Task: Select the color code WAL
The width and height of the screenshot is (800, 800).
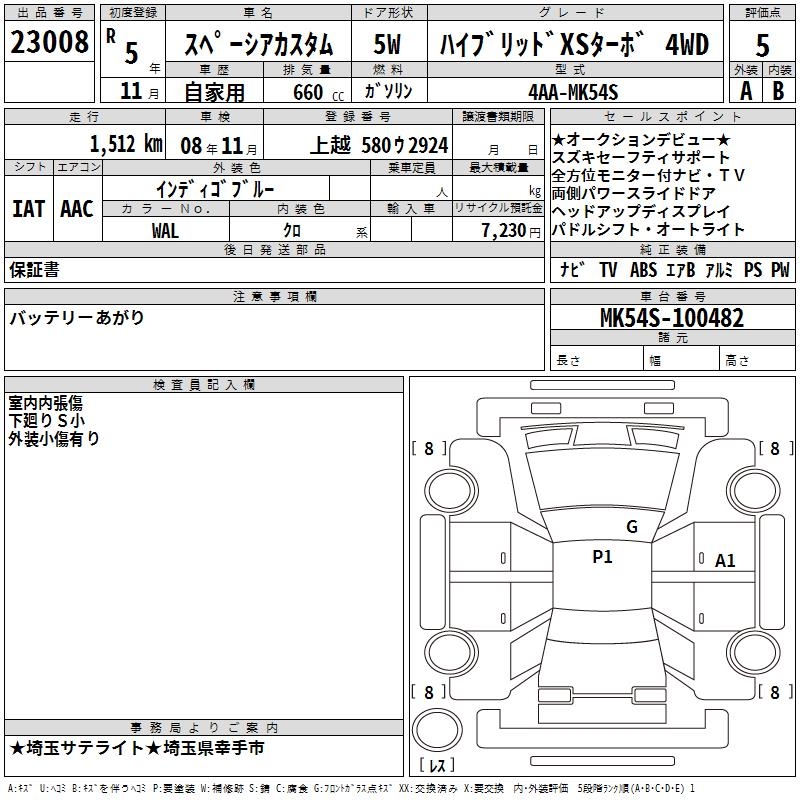Action: coord(165,229)
